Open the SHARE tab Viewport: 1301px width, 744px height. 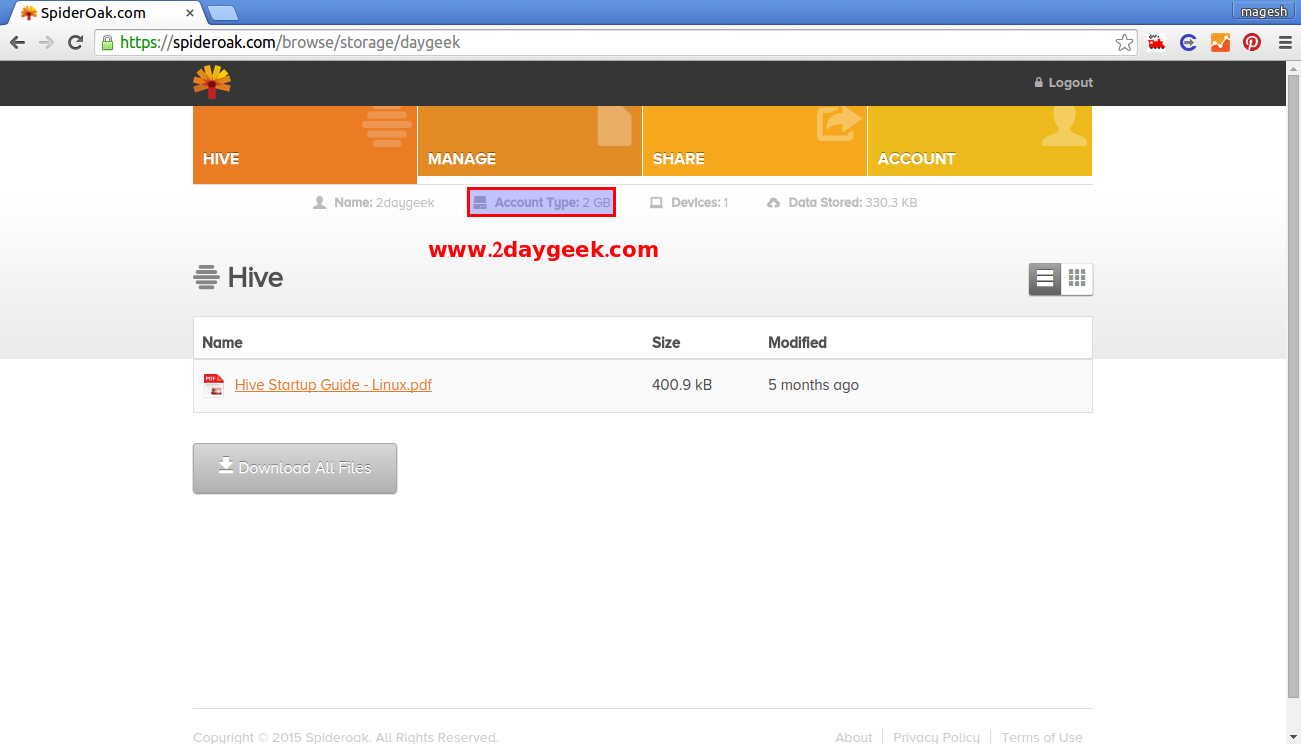tap(755, 141)
